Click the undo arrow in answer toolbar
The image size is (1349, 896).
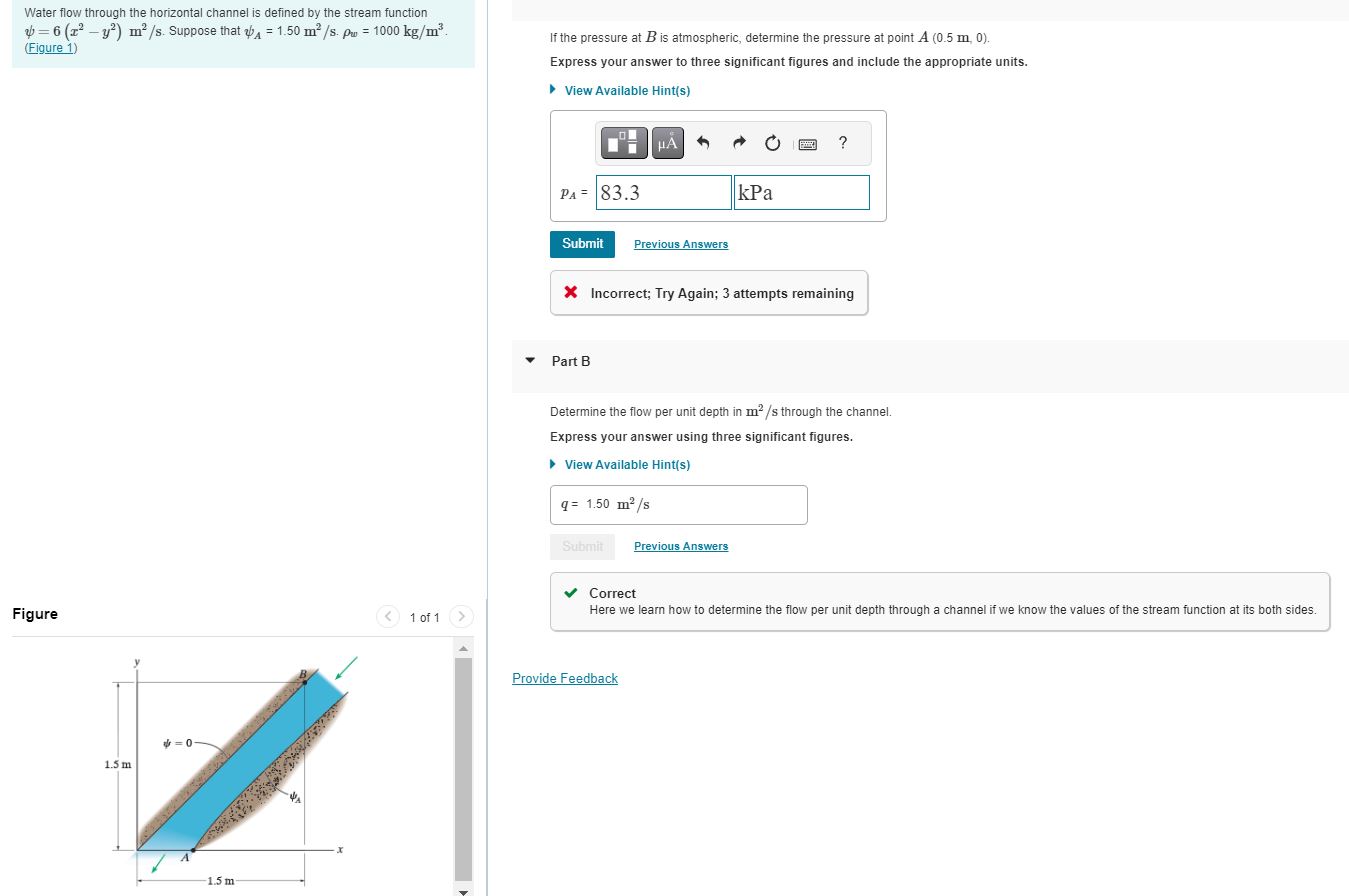pyautogui.click(x=702, y=143)
